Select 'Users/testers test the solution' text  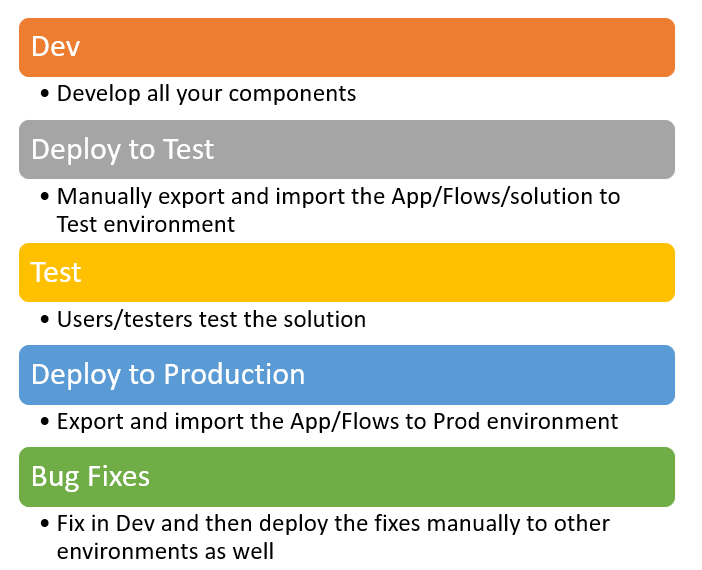click(211, 320)
